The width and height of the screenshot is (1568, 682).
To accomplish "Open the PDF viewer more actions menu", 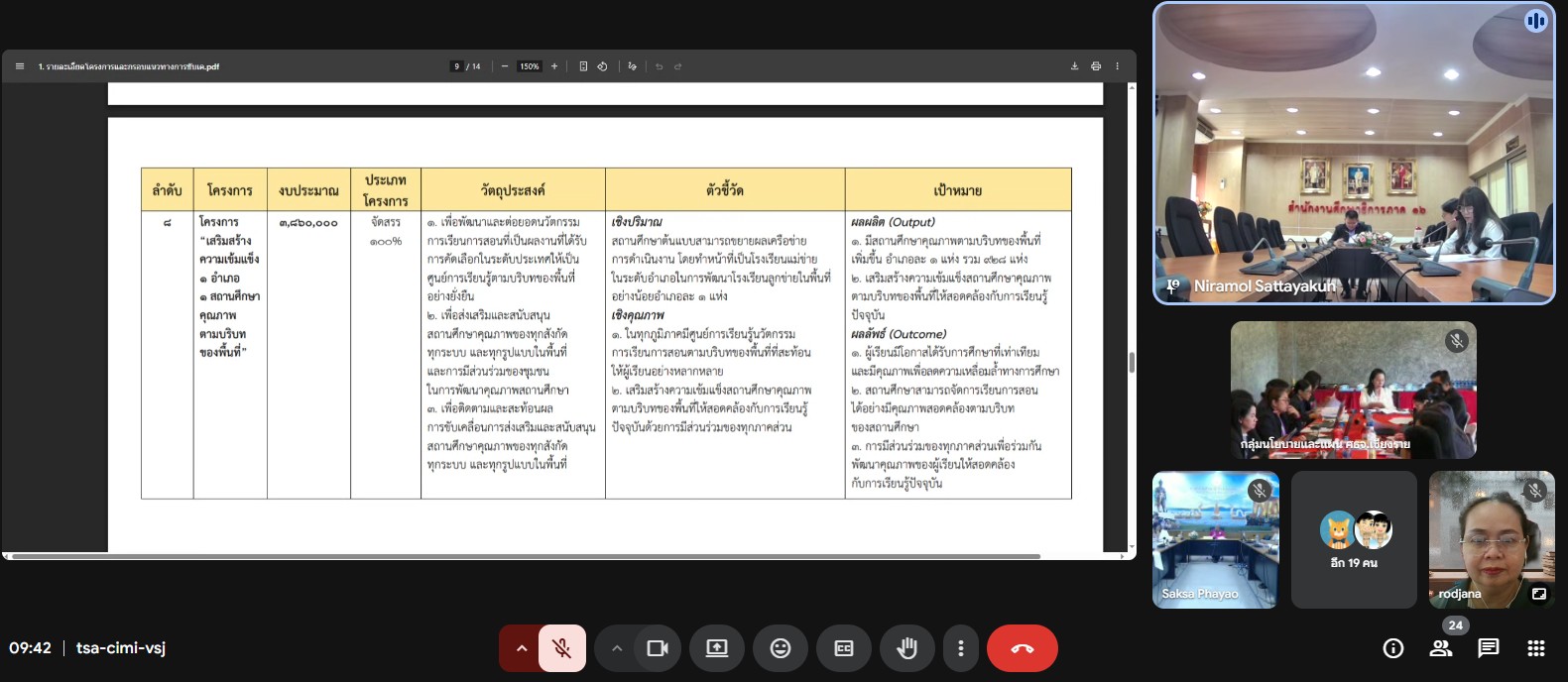I will click(1117, 66).
